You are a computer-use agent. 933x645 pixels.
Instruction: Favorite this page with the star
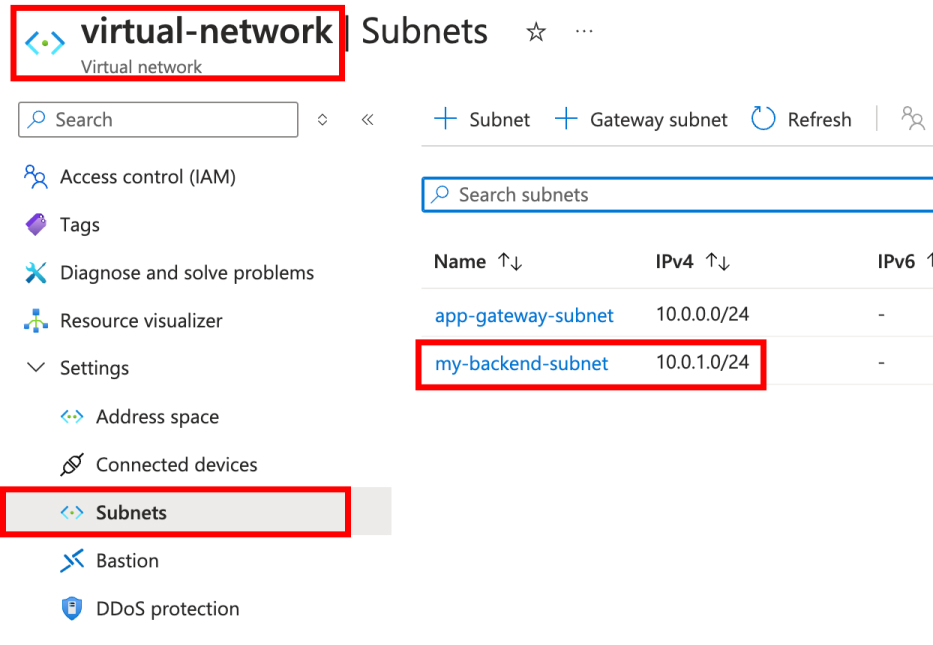tap(536, 33)
